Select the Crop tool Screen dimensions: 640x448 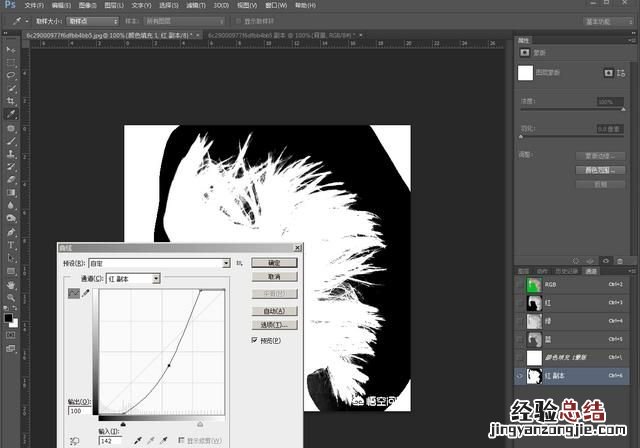pos(11,101)
